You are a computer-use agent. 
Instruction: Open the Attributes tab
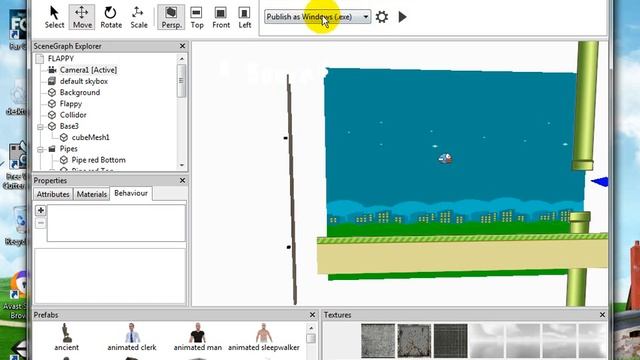[53, 194]
